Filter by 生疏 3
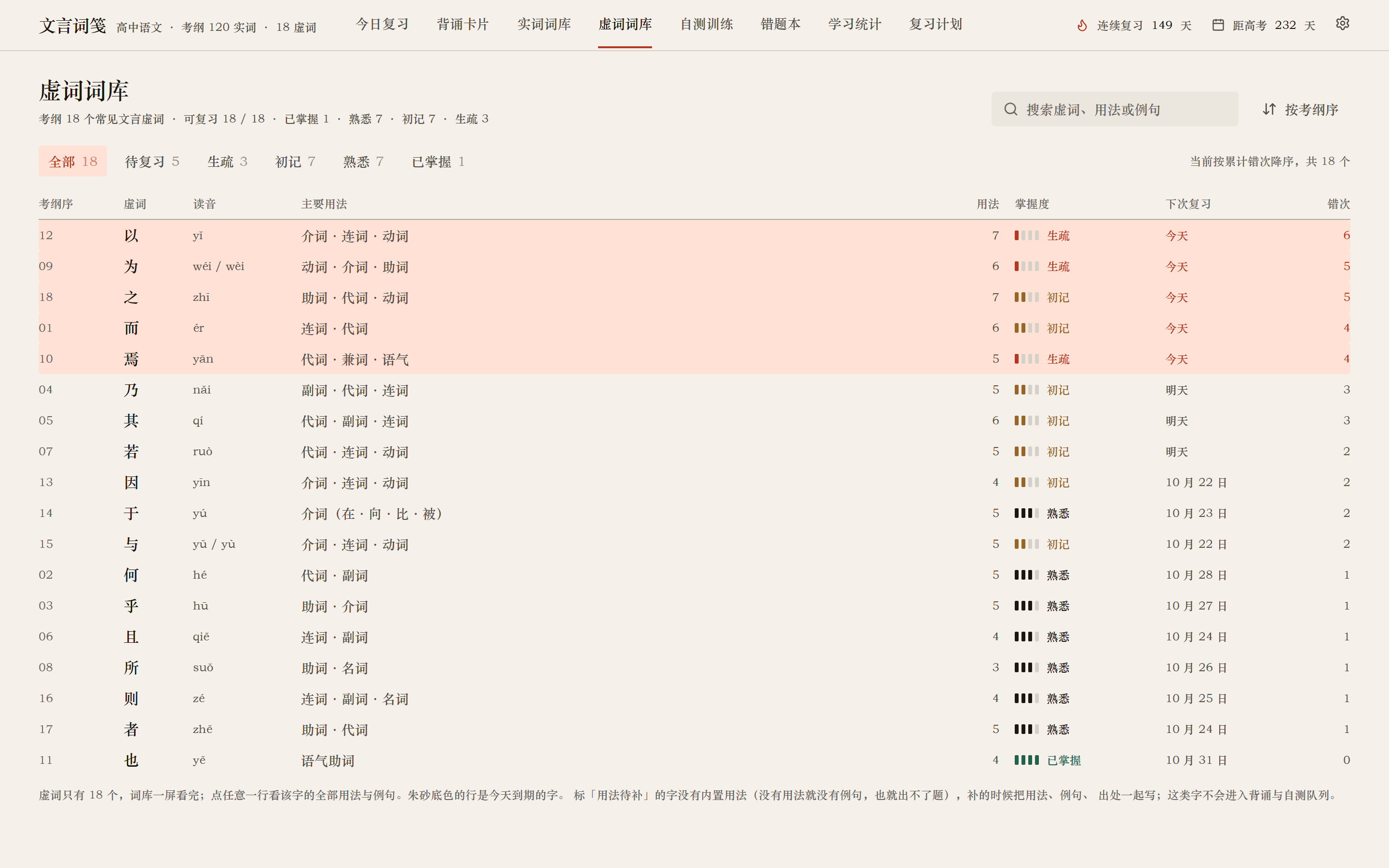Viewport: 1389px width, 868px height. coord(227,162)
